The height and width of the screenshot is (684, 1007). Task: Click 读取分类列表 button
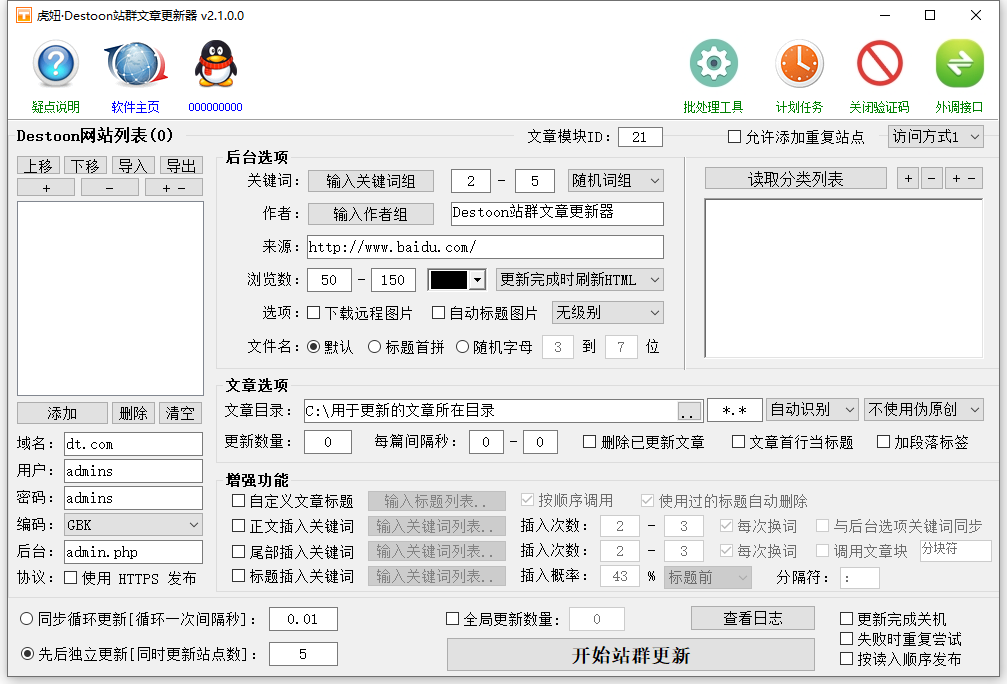(796, 179)
